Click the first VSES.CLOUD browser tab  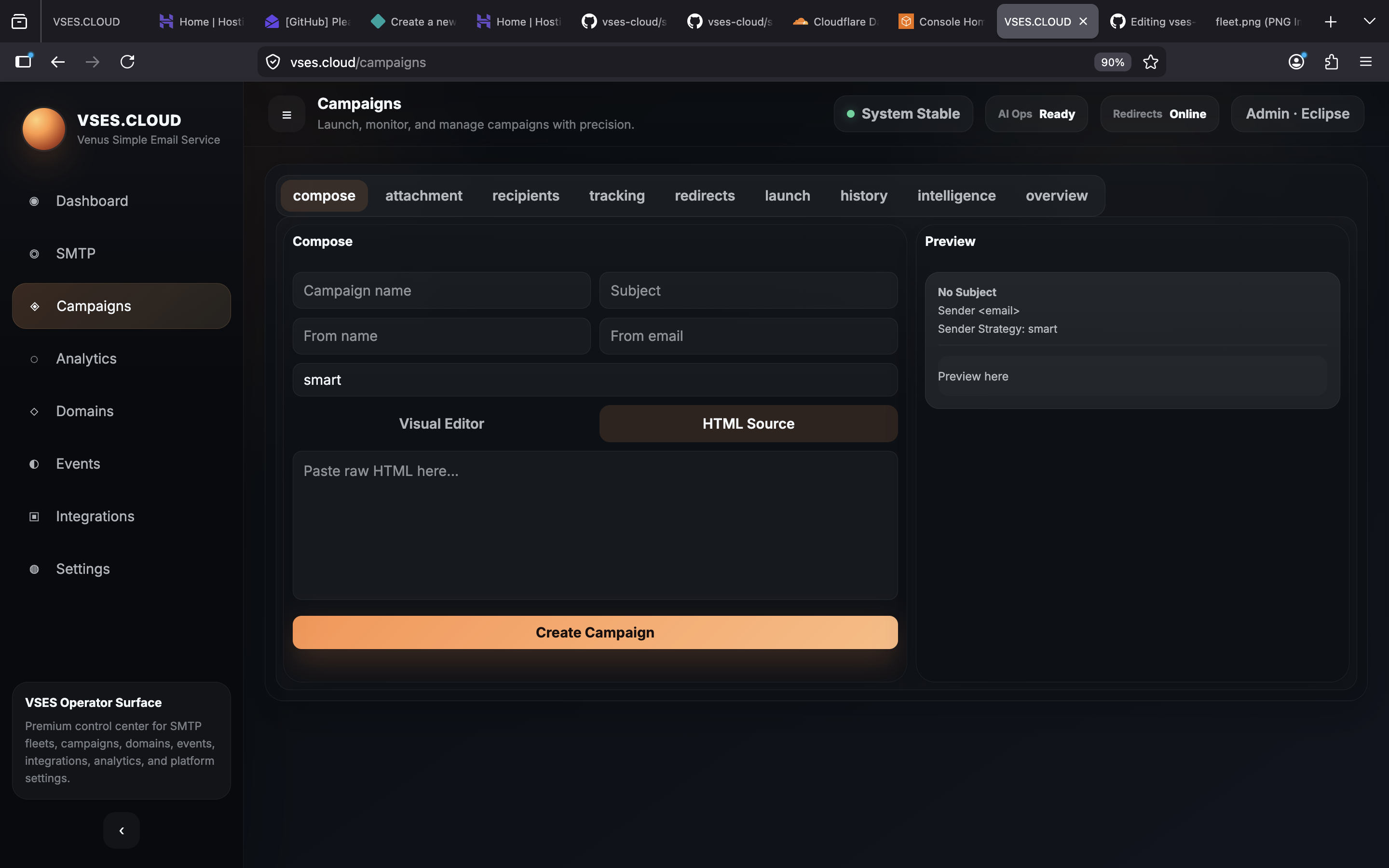click(96, 22)
